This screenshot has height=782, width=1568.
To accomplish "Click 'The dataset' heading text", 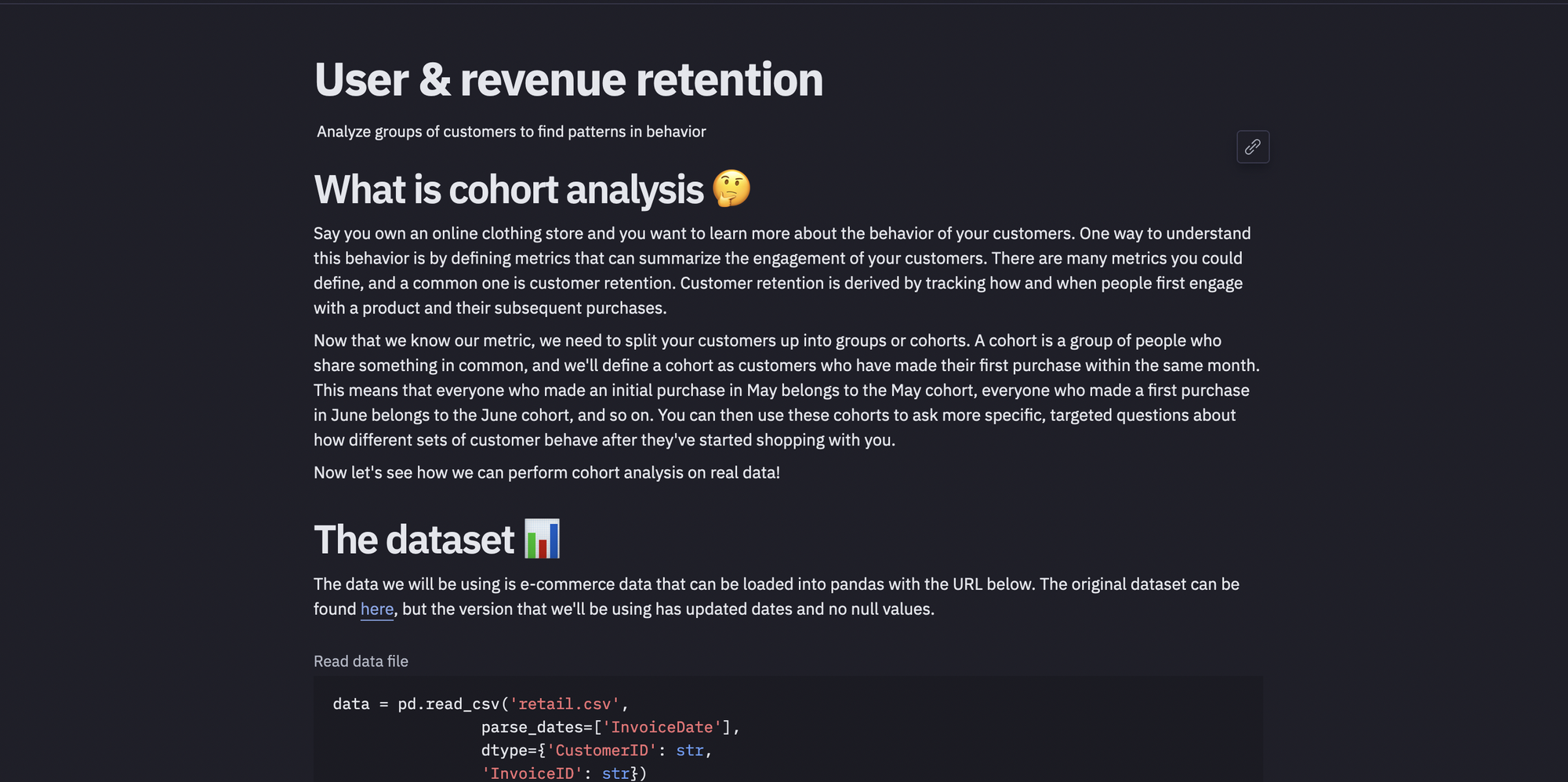I will click(x=414, y=540).
